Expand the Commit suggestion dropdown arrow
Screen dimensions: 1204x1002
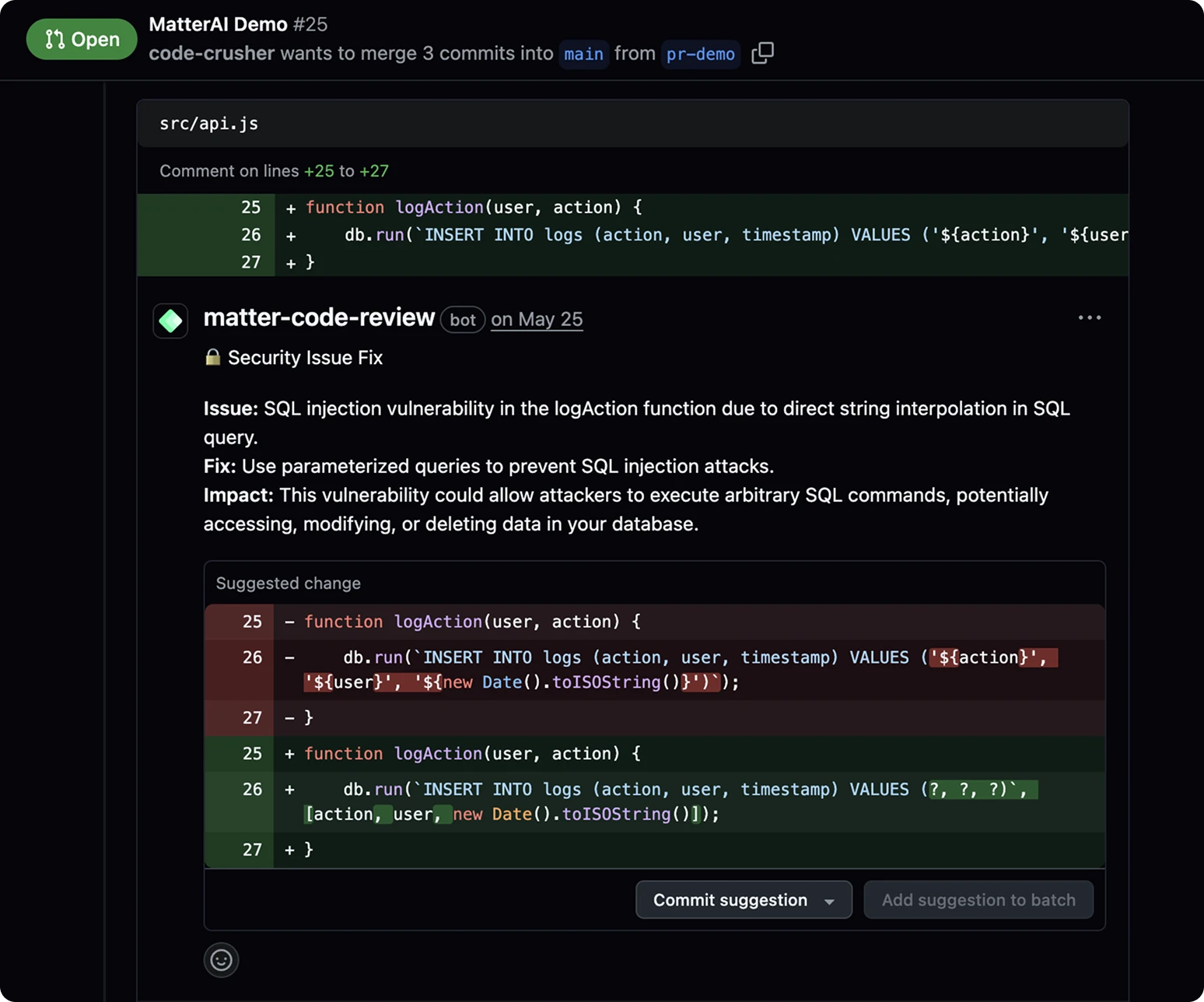pos(829,901)
